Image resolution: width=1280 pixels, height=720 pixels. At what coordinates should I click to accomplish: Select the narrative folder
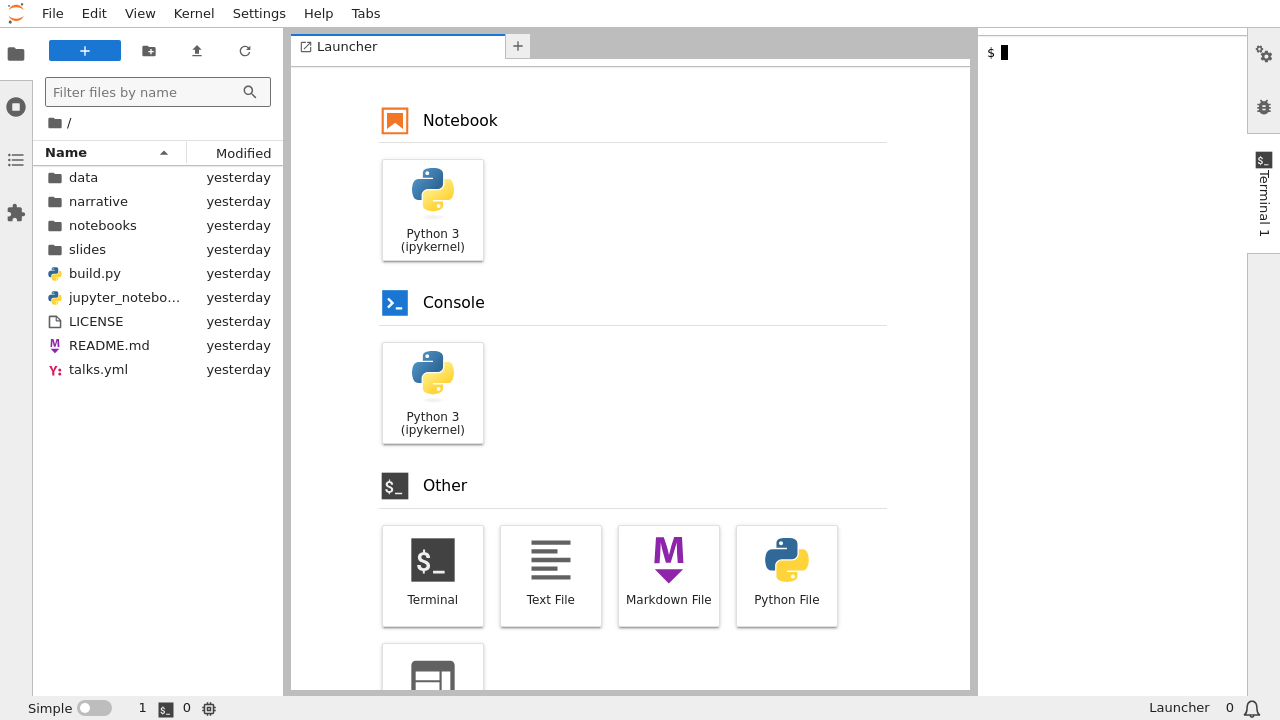pyautogui.click(x=158, y=202)
